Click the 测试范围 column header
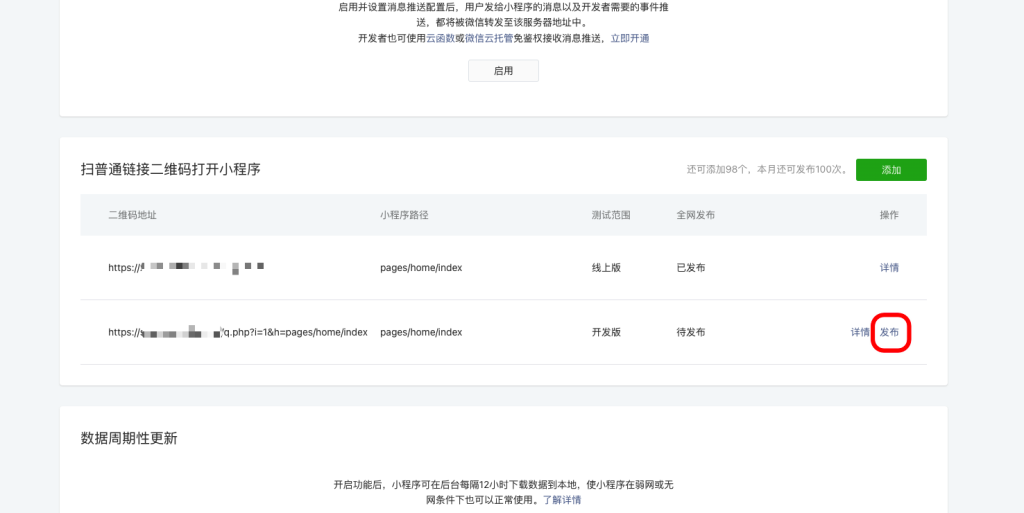The image size is (1024, 513). point(611,215)
